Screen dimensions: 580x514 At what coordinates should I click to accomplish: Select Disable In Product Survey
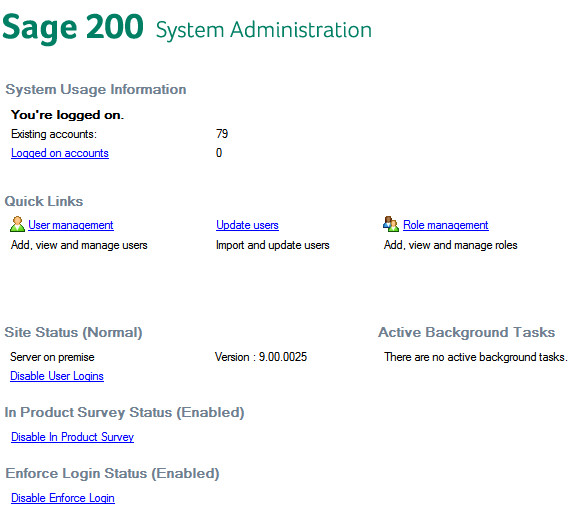tap(72, 437)
